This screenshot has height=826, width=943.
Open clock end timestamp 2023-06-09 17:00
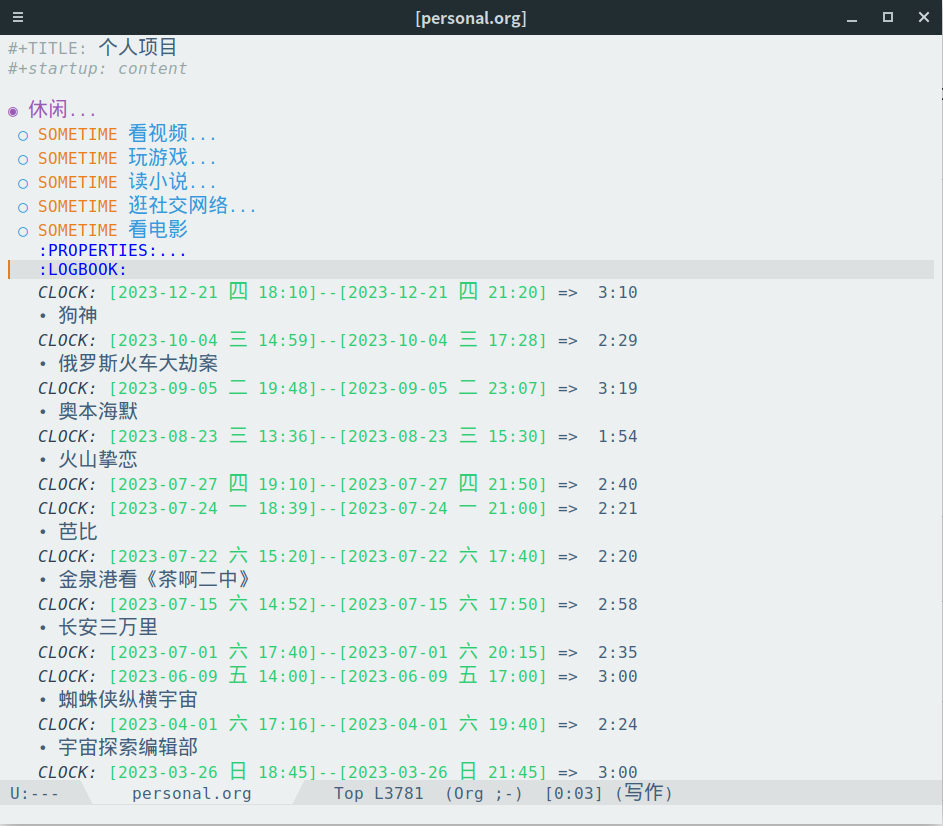[x=443, y=677]
